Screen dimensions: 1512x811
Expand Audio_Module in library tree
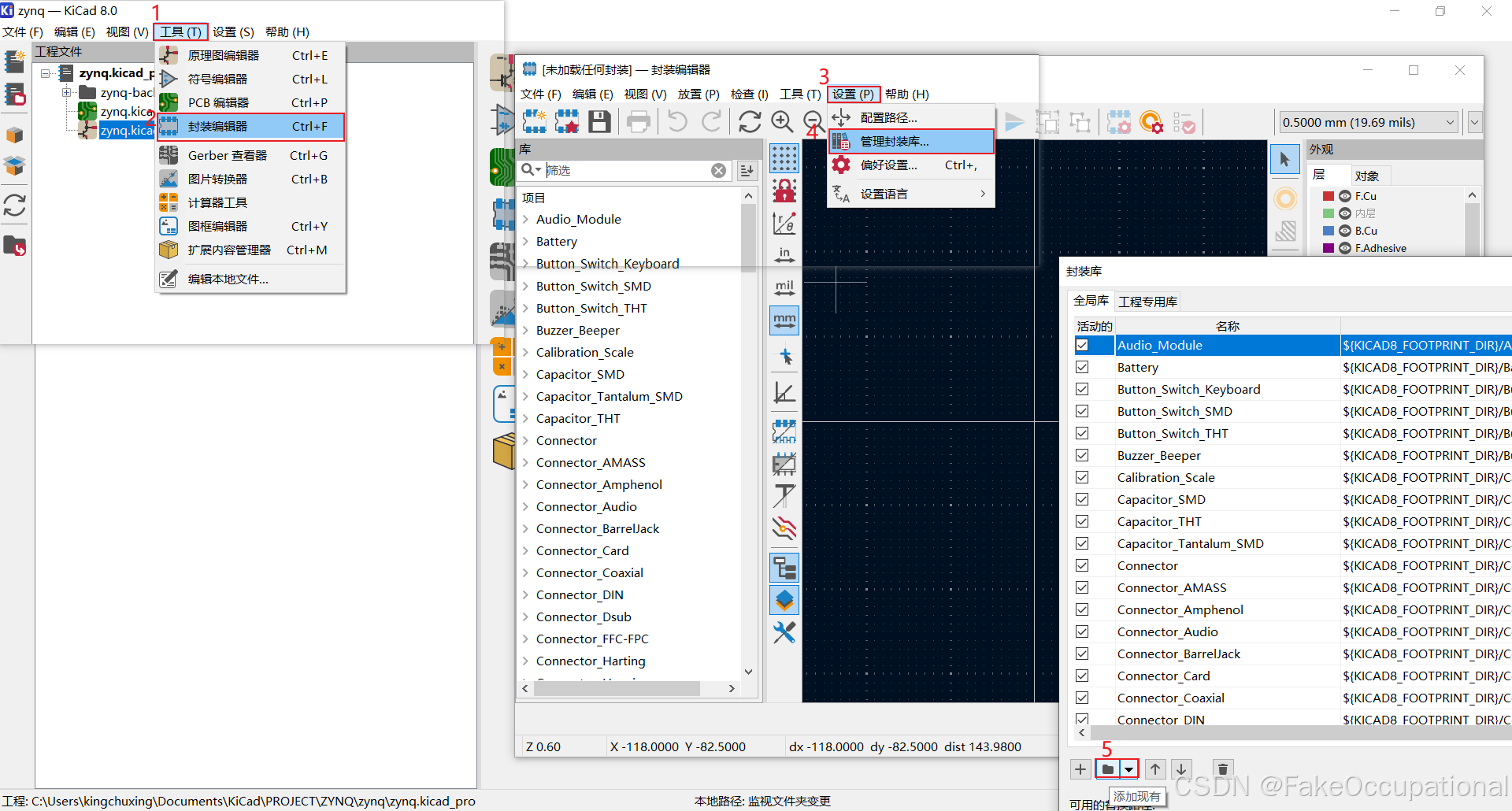[x=525, y=219]
